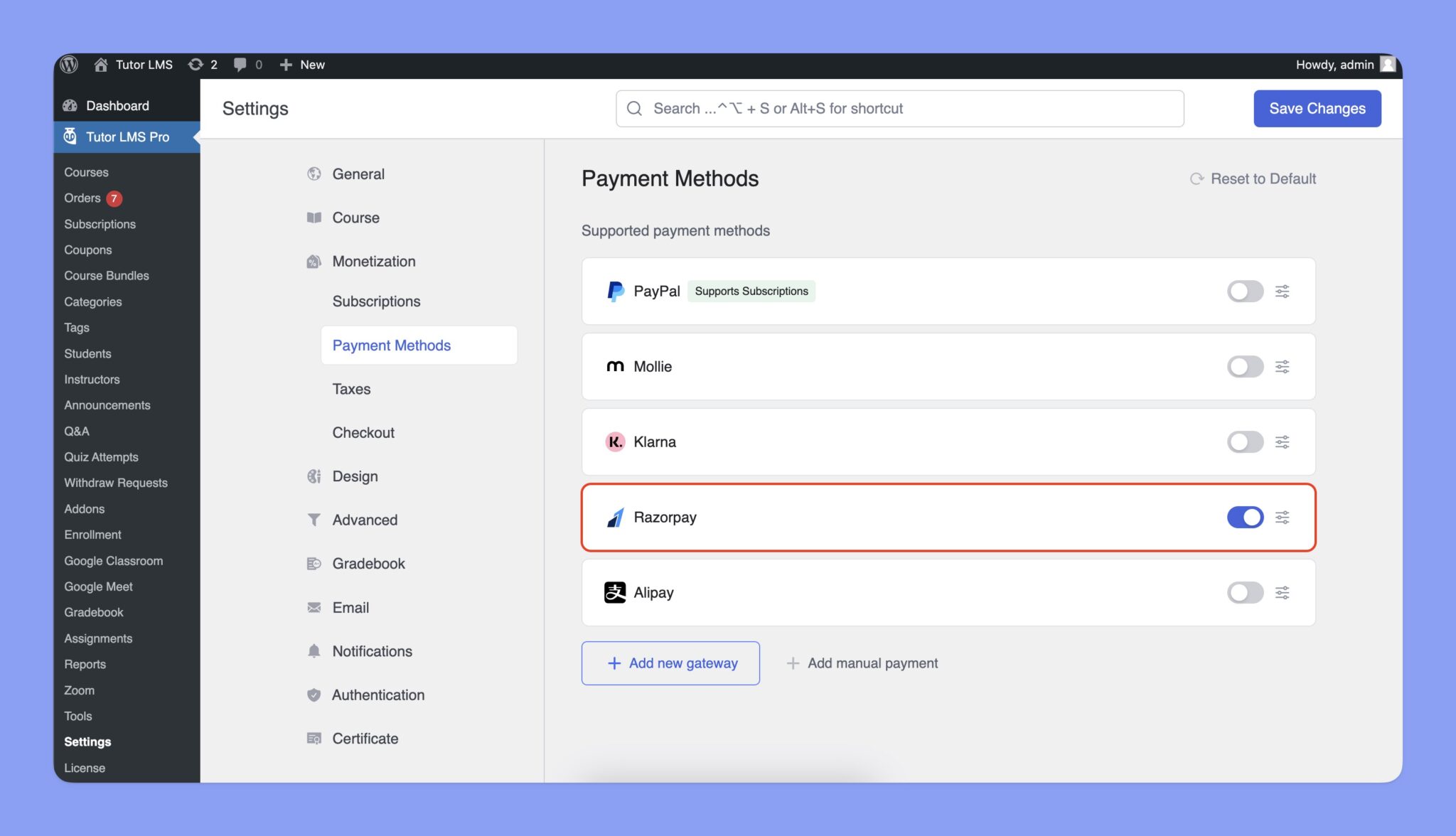Expand the Design settings section
The image size is (1456, 836).
point(354,476)
